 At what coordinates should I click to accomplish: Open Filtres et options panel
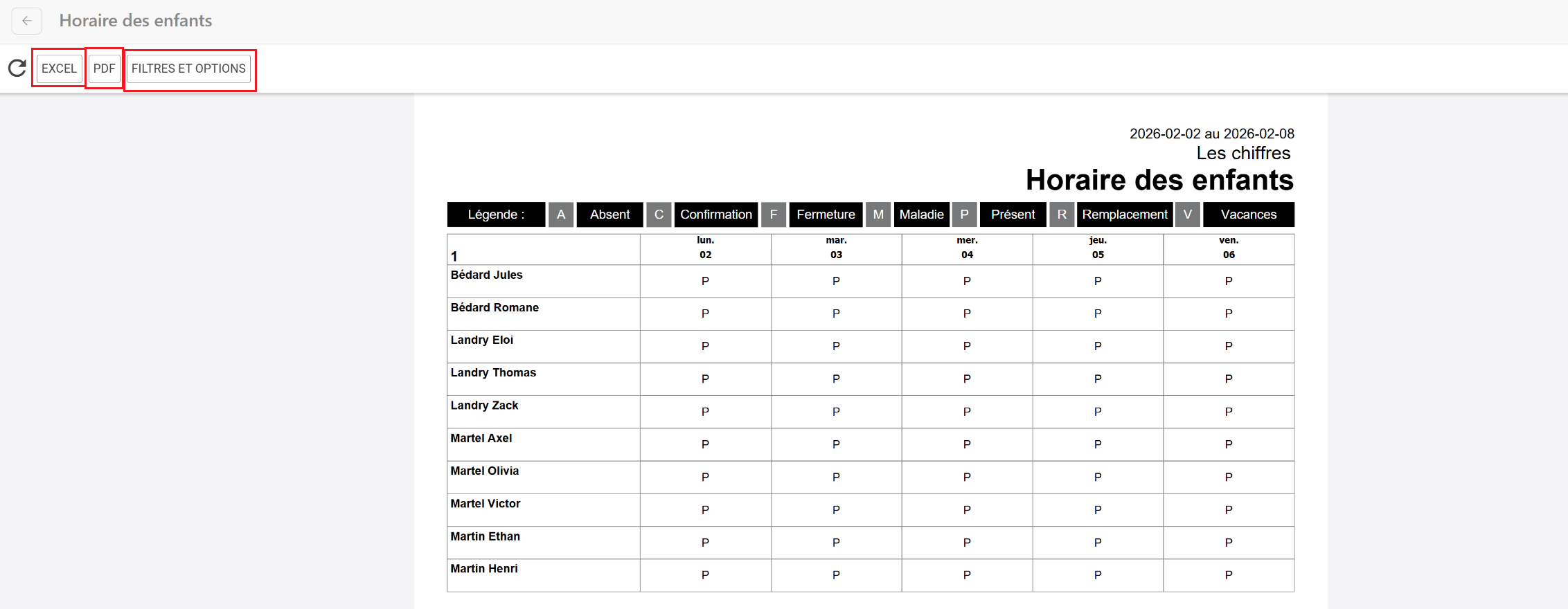coord(188,69)
